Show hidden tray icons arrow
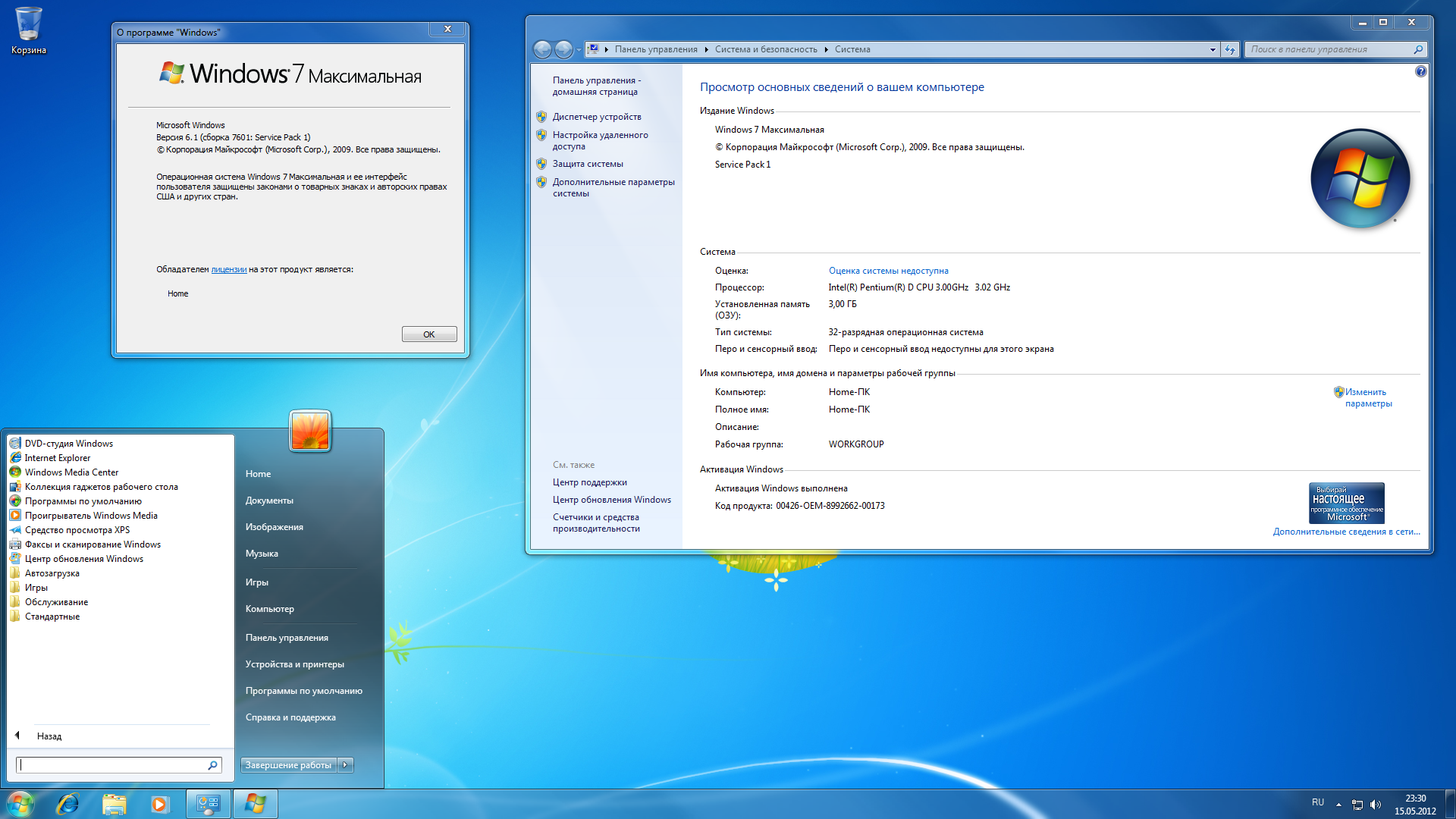This screenshot has width=1456, height=819. (x=1338, y=805)
